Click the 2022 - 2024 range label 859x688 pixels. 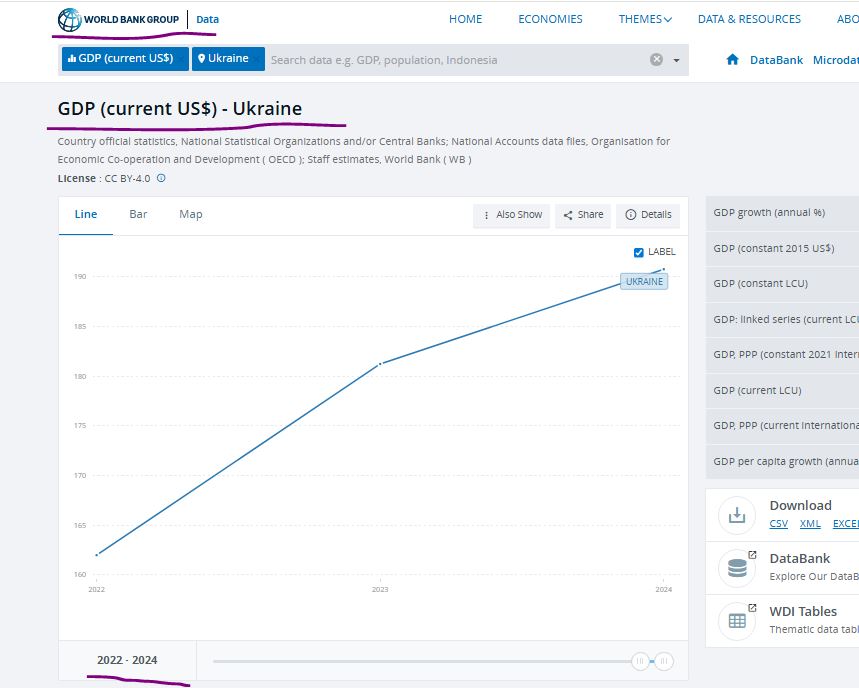coord(127,660)
